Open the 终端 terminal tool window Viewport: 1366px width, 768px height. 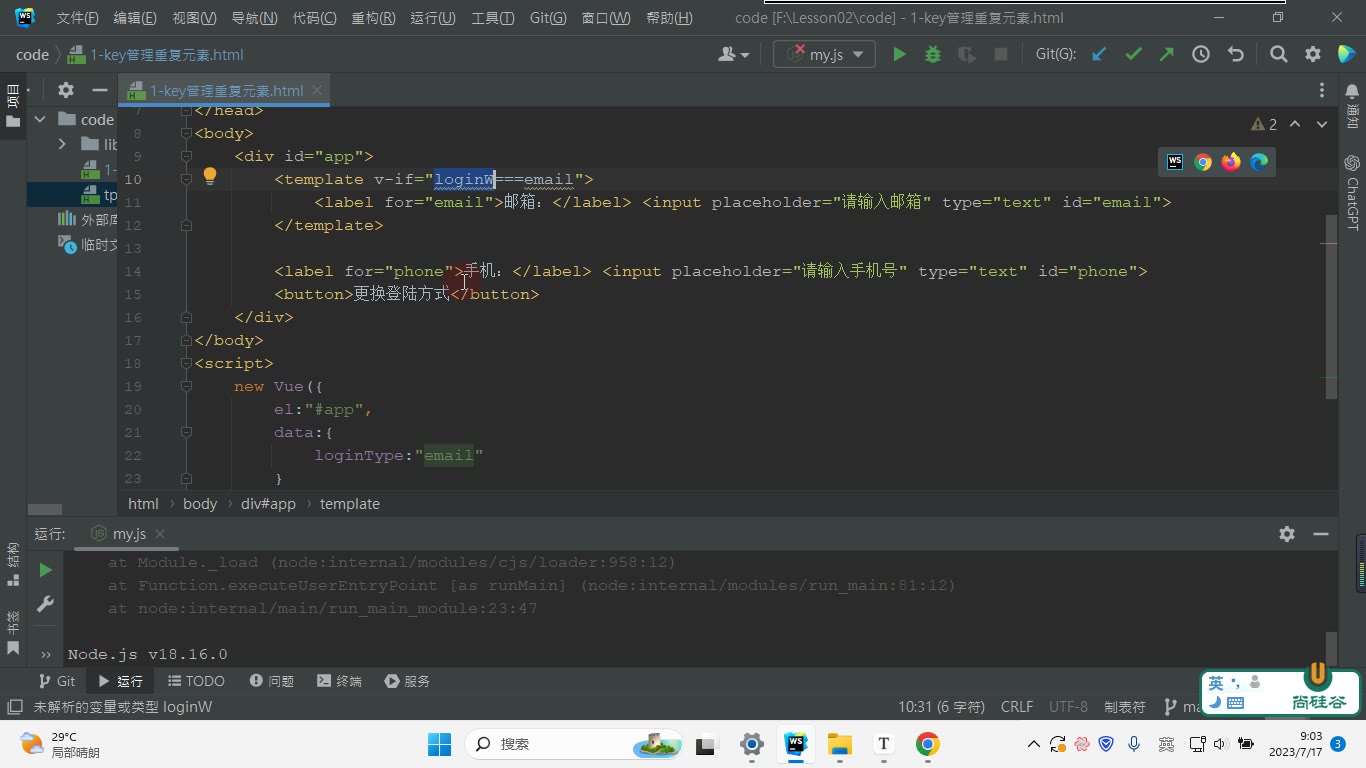(x=339, y=681)
